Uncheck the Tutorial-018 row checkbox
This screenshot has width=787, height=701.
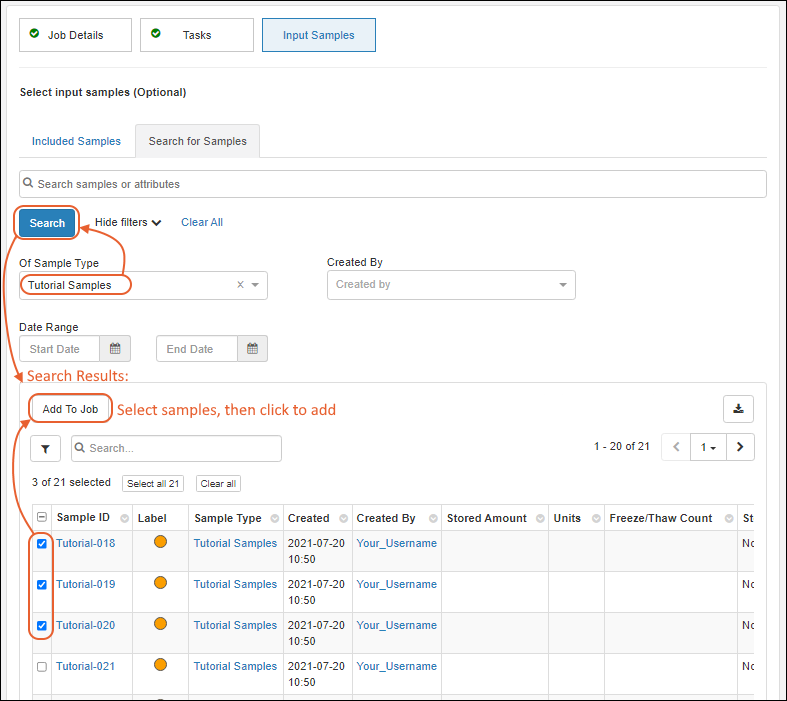click(x=41, y=544)
